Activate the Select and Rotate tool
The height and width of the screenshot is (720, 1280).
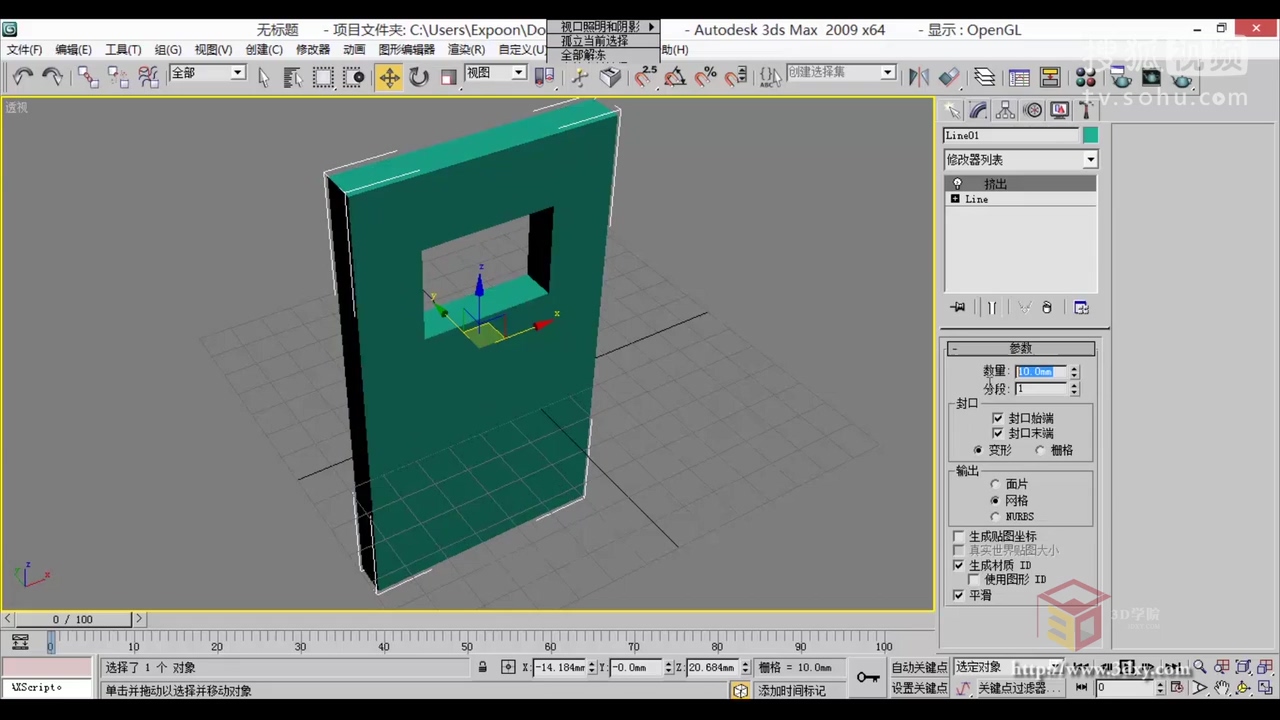click(418, 77)
